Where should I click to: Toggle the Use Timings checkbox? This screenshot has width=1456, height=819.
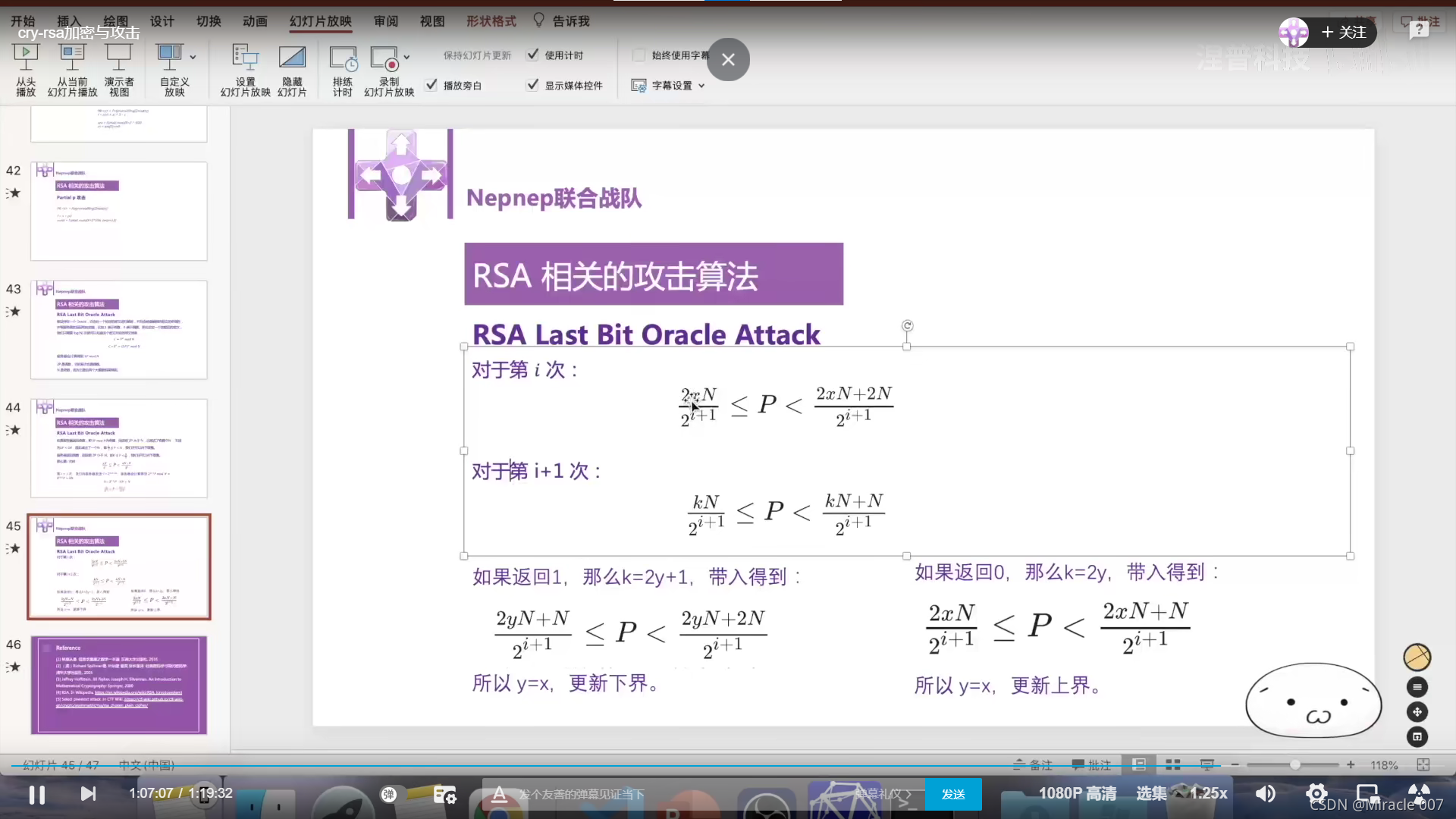pos(533,55)
